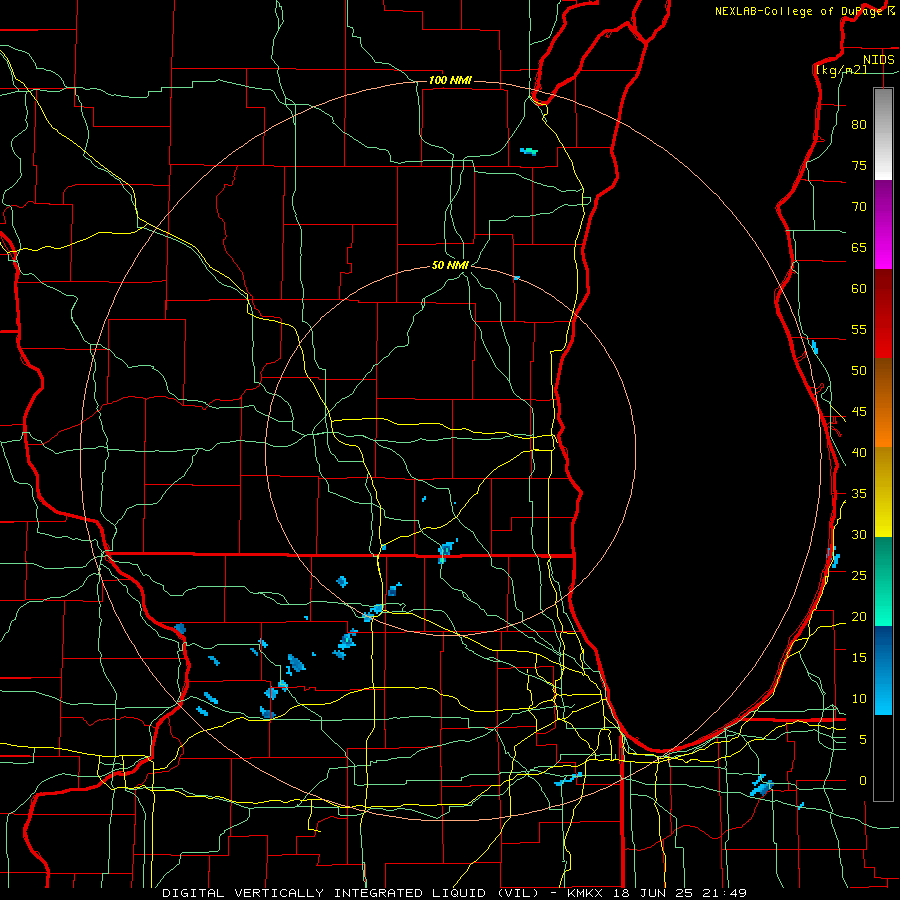Click the 45 value on the color scale

tap(859, 412)
